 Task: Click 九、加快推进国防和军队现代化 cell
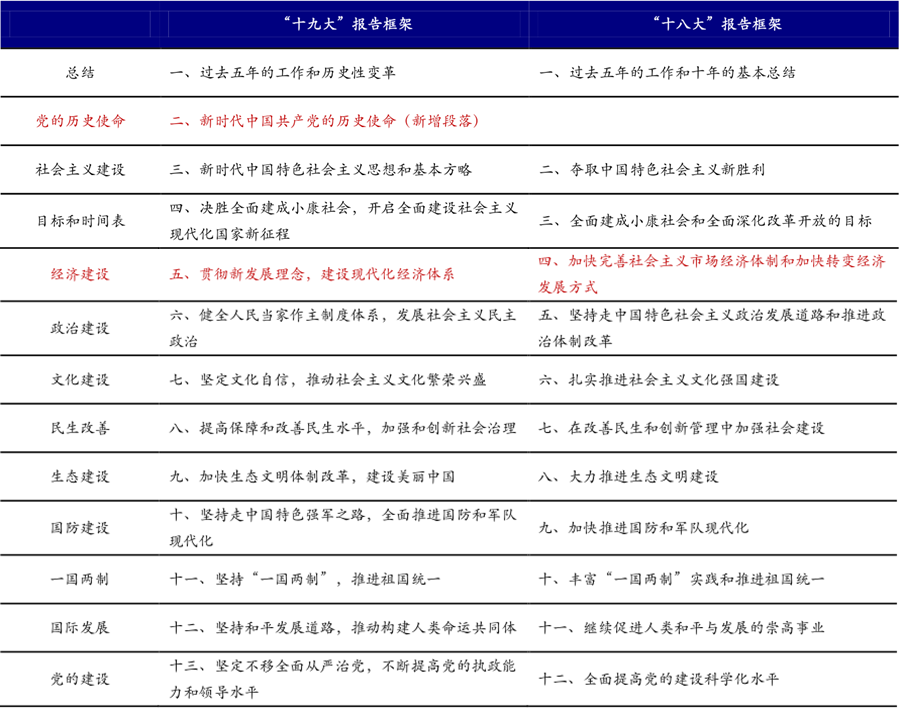tap(643, 528)
